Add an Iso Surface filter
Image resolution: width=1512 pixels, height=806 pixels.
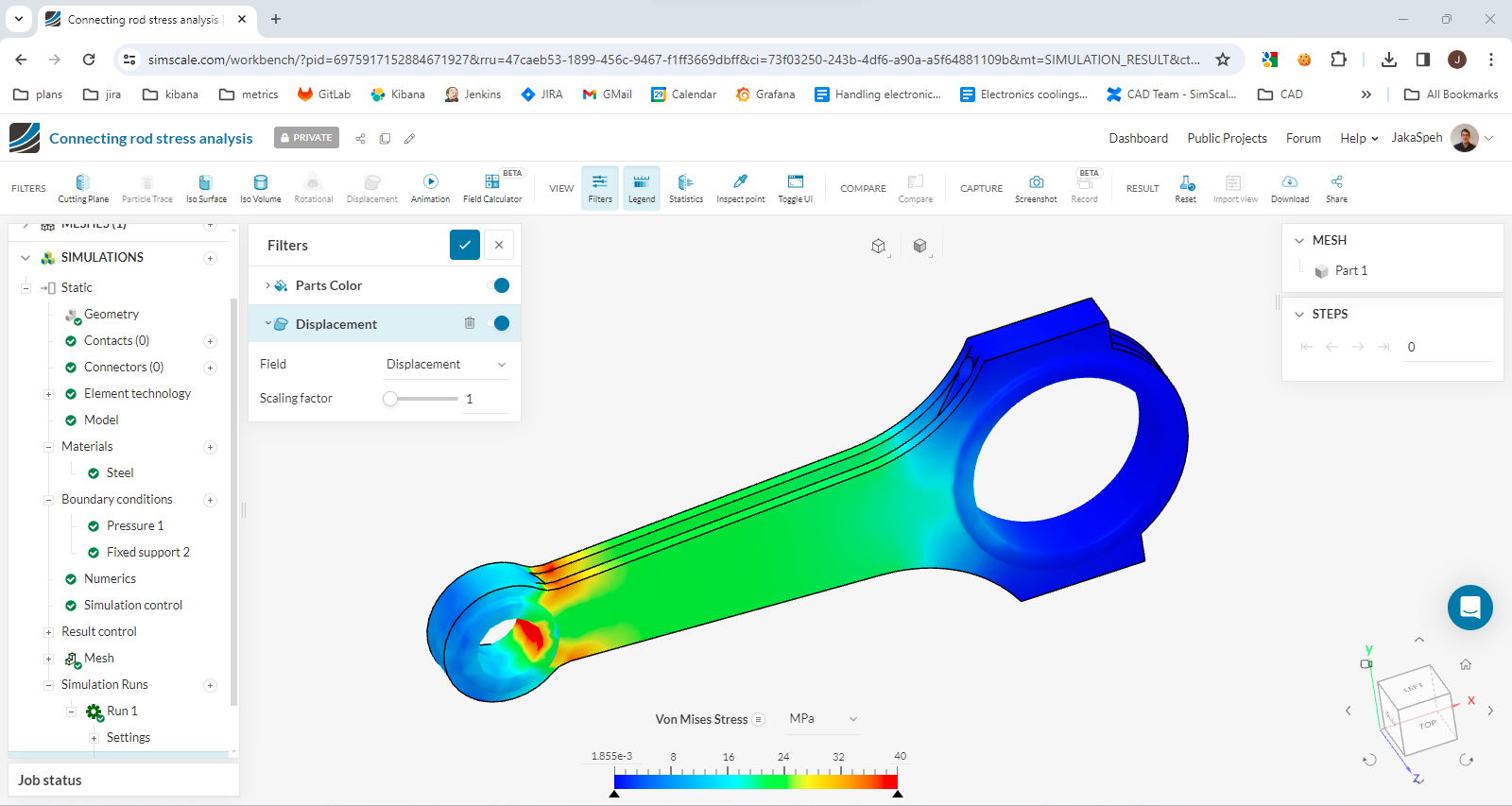pyautogui.click(x=206, y=187)
